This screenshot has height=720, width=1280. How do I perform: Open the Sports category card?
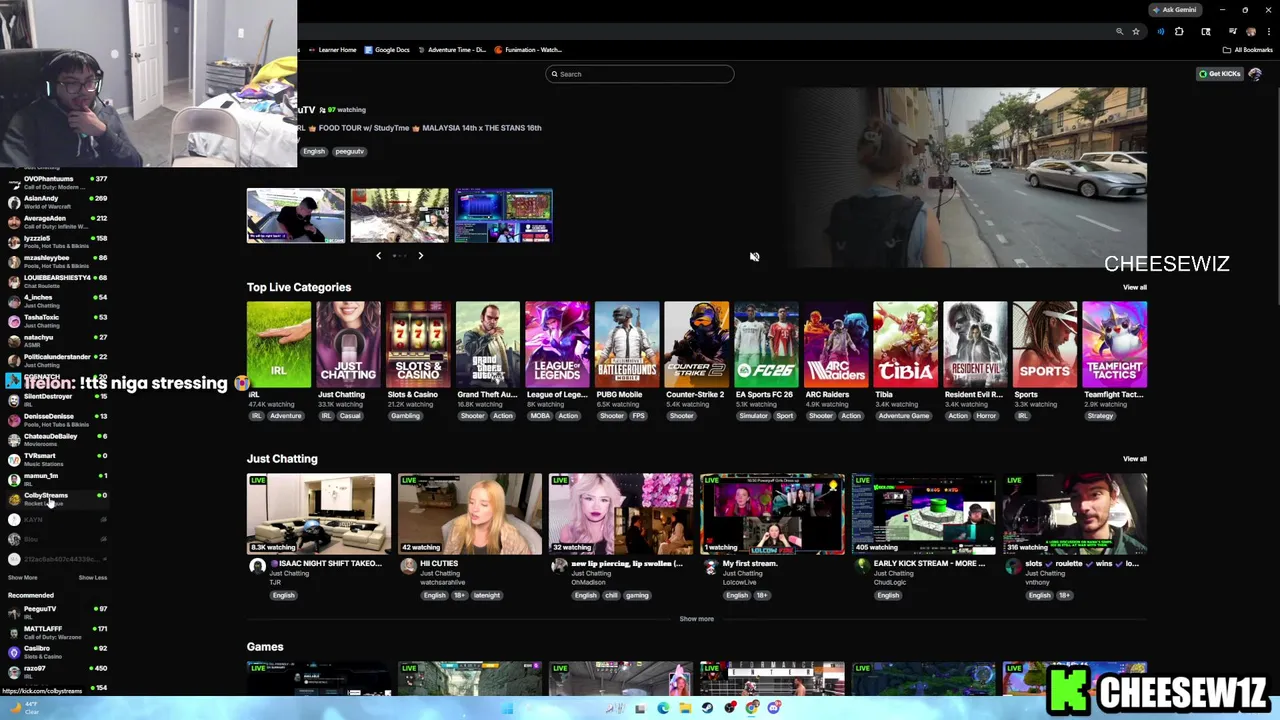point(1045,345)
